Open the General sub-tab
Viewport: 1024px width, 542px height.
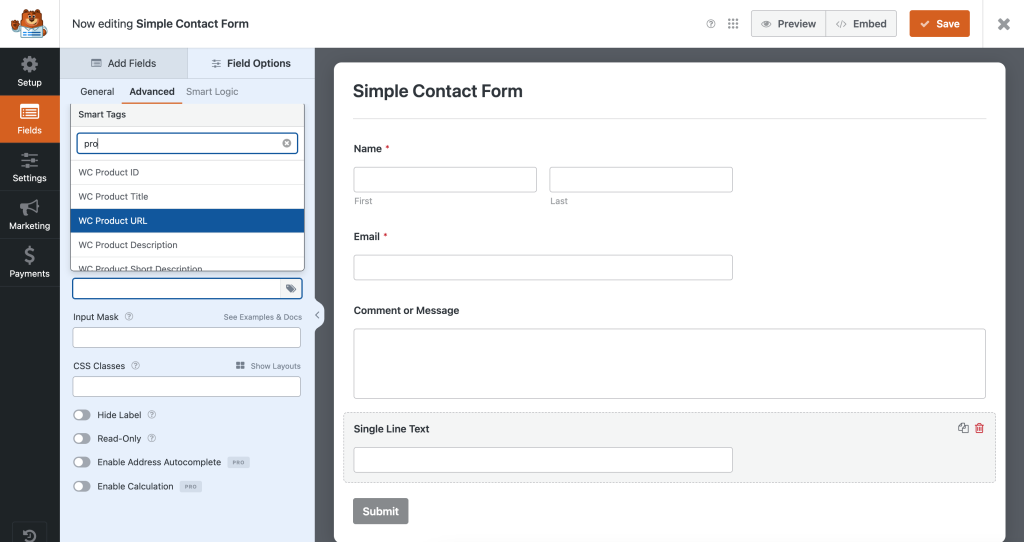[97, 92]
